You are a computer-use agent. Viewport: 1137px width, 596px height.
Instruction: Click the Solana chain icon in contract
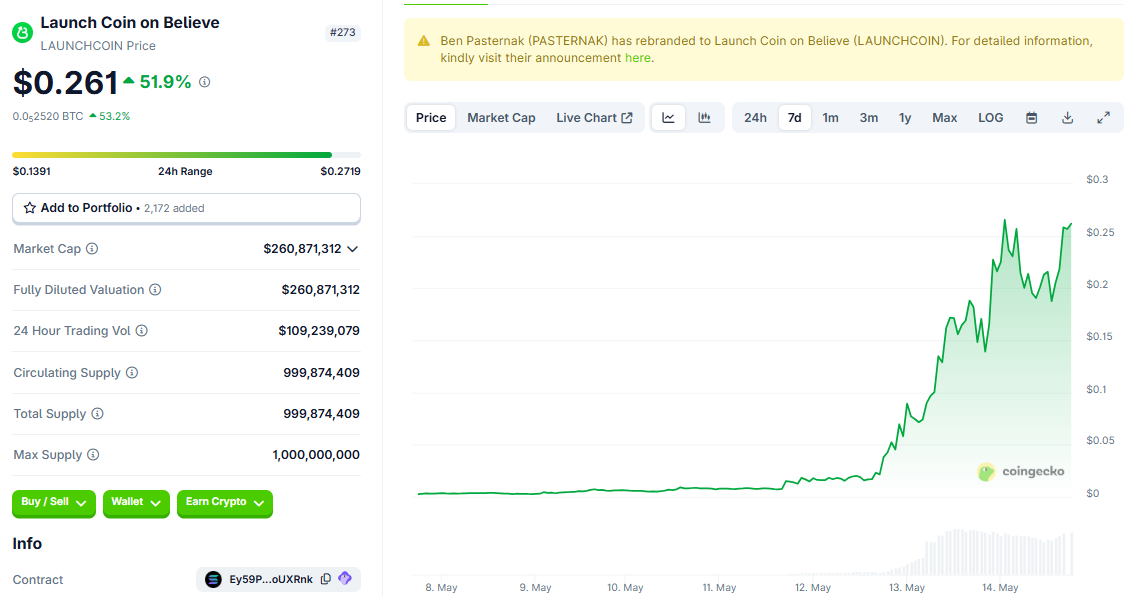point(213,579)
